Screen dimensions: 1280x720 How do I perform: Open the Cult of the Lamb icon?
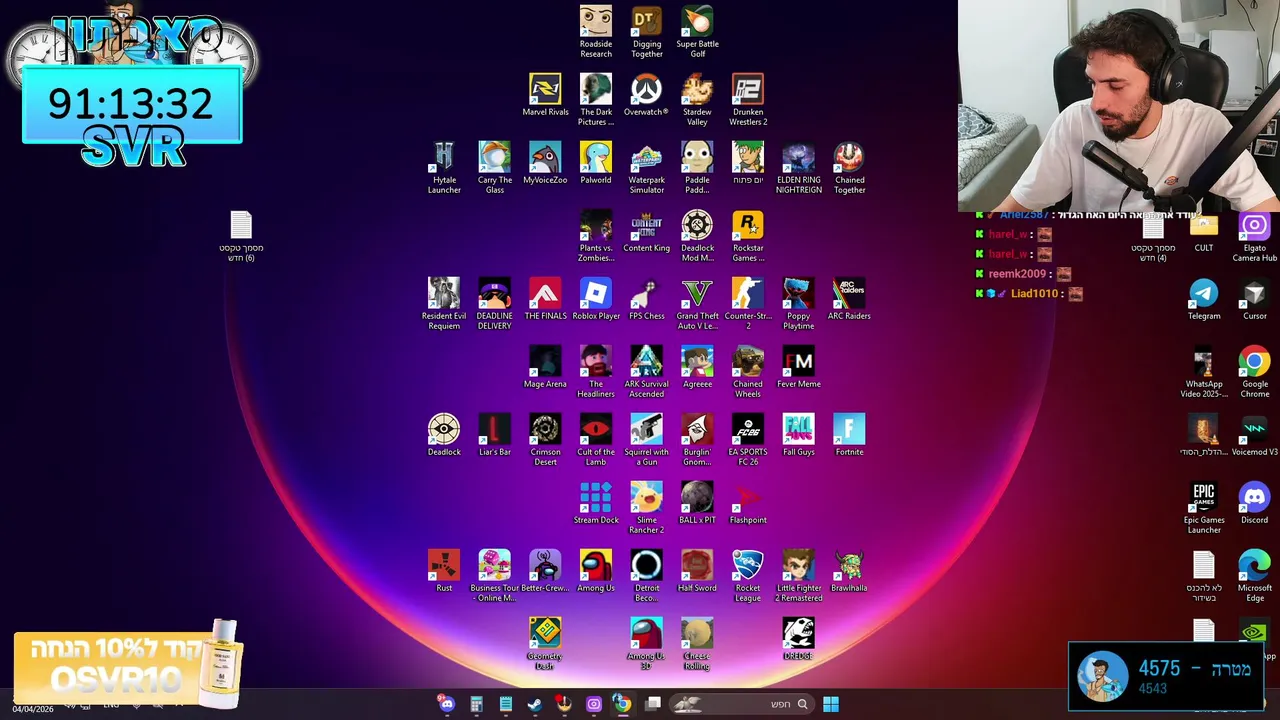596,439
